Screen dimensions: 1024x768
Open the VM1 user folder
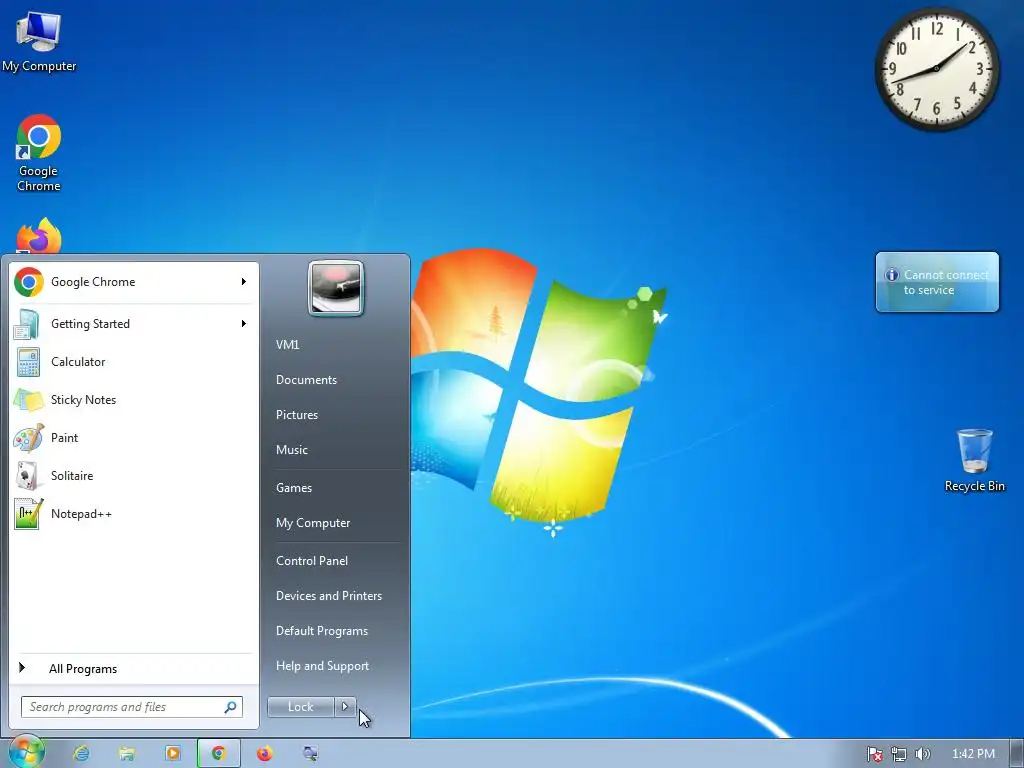[x=287, y=345]
